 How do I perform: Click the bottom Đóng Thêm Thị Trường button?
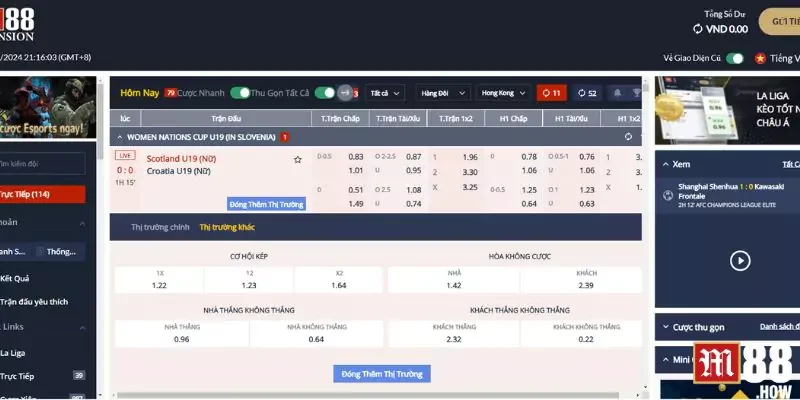click(x=382, y=374)
